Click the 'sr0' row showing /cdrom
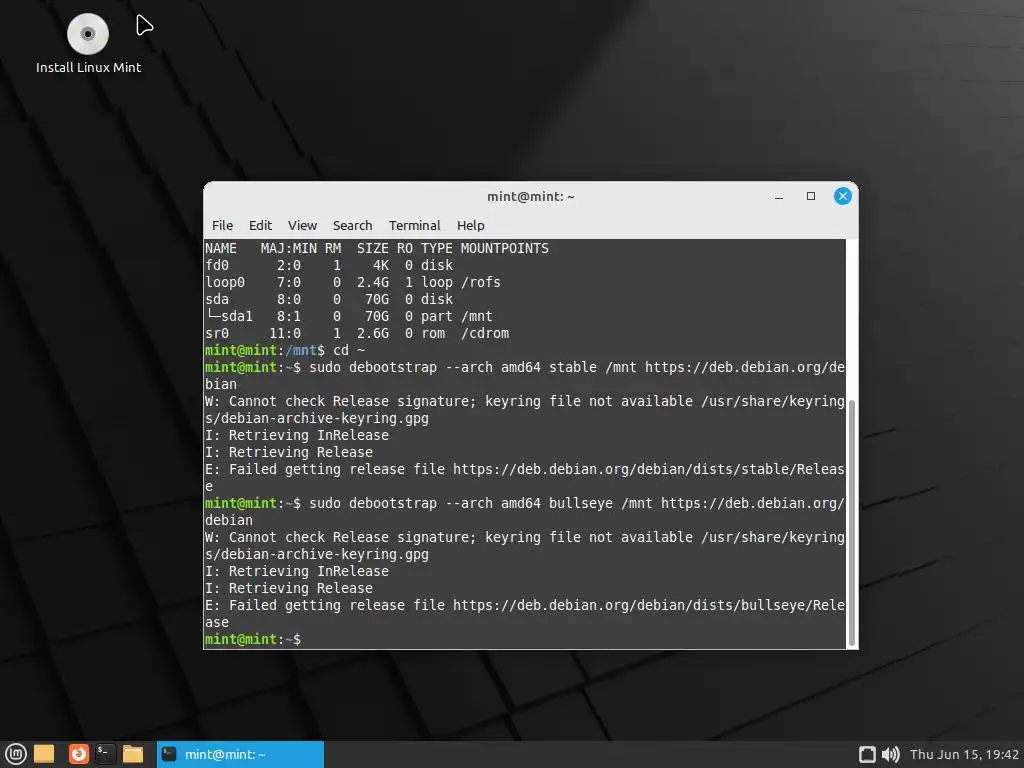 pos(357,333)
